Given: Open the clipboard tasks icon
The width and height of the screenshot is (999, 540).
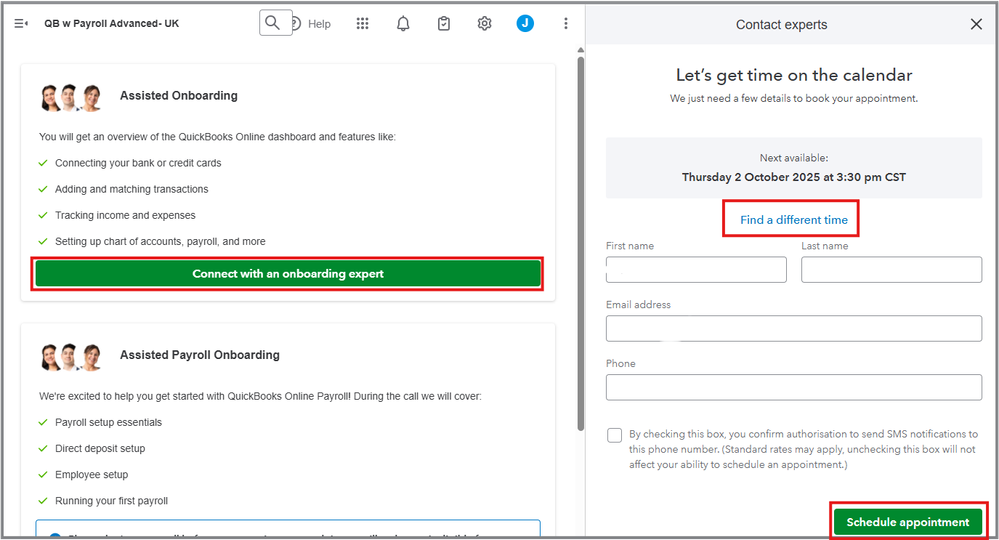Looking at the screenshot, I should coord(444,24).
